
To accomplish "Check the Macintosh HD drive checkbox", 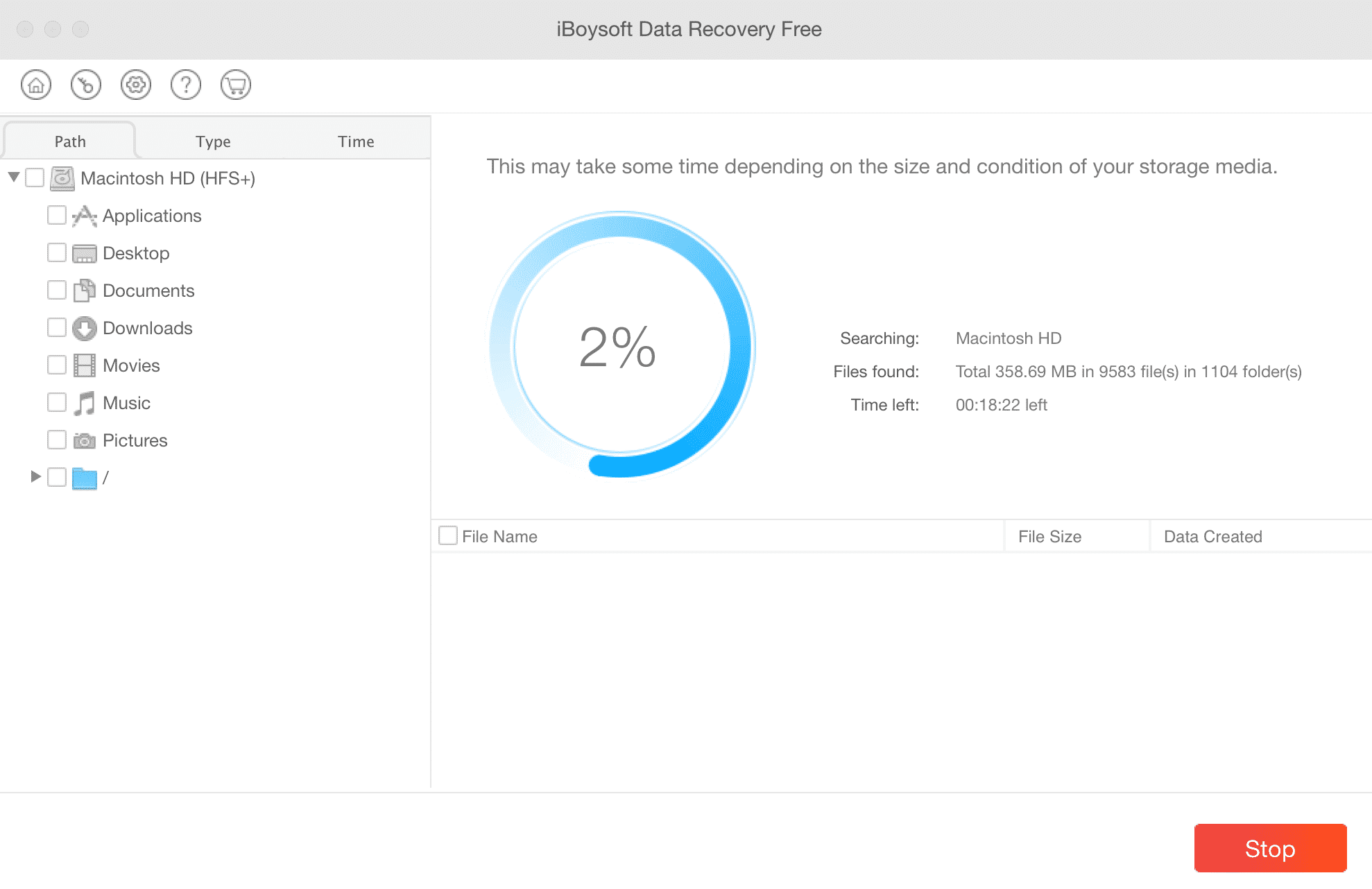I will 35,178.
